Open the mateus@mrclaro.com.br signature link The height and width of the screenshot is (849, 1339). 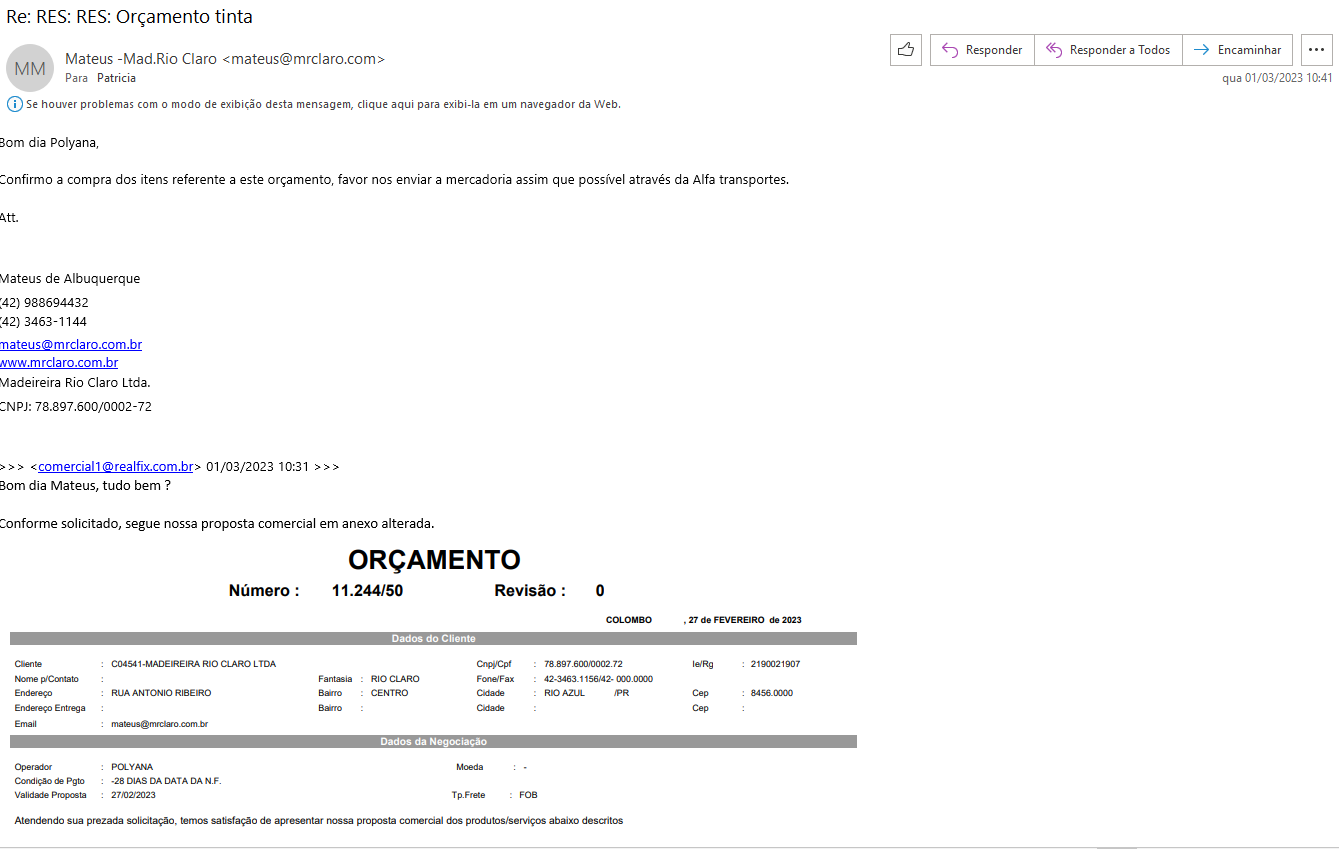(71, 344)
